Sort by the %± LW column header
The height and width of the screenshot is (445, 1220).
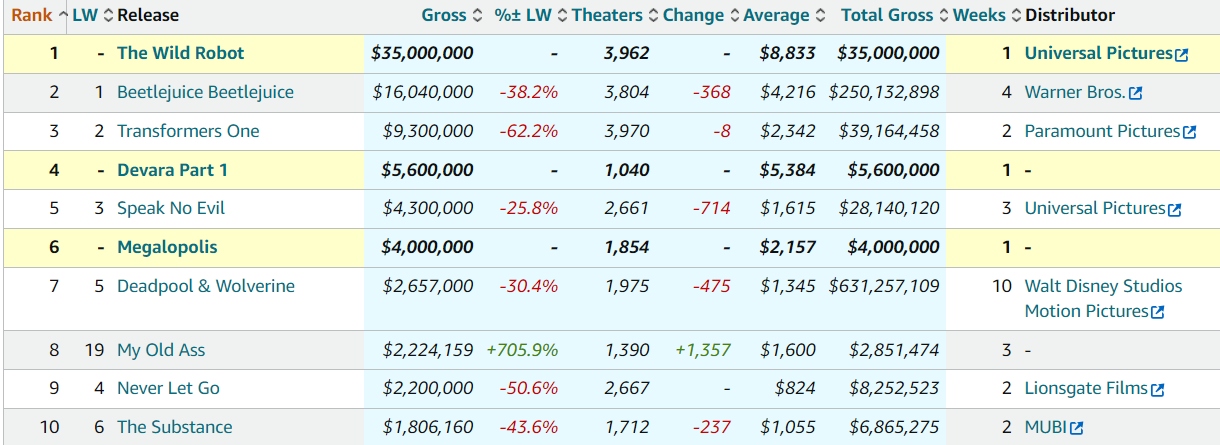click(x=523, y=15)
